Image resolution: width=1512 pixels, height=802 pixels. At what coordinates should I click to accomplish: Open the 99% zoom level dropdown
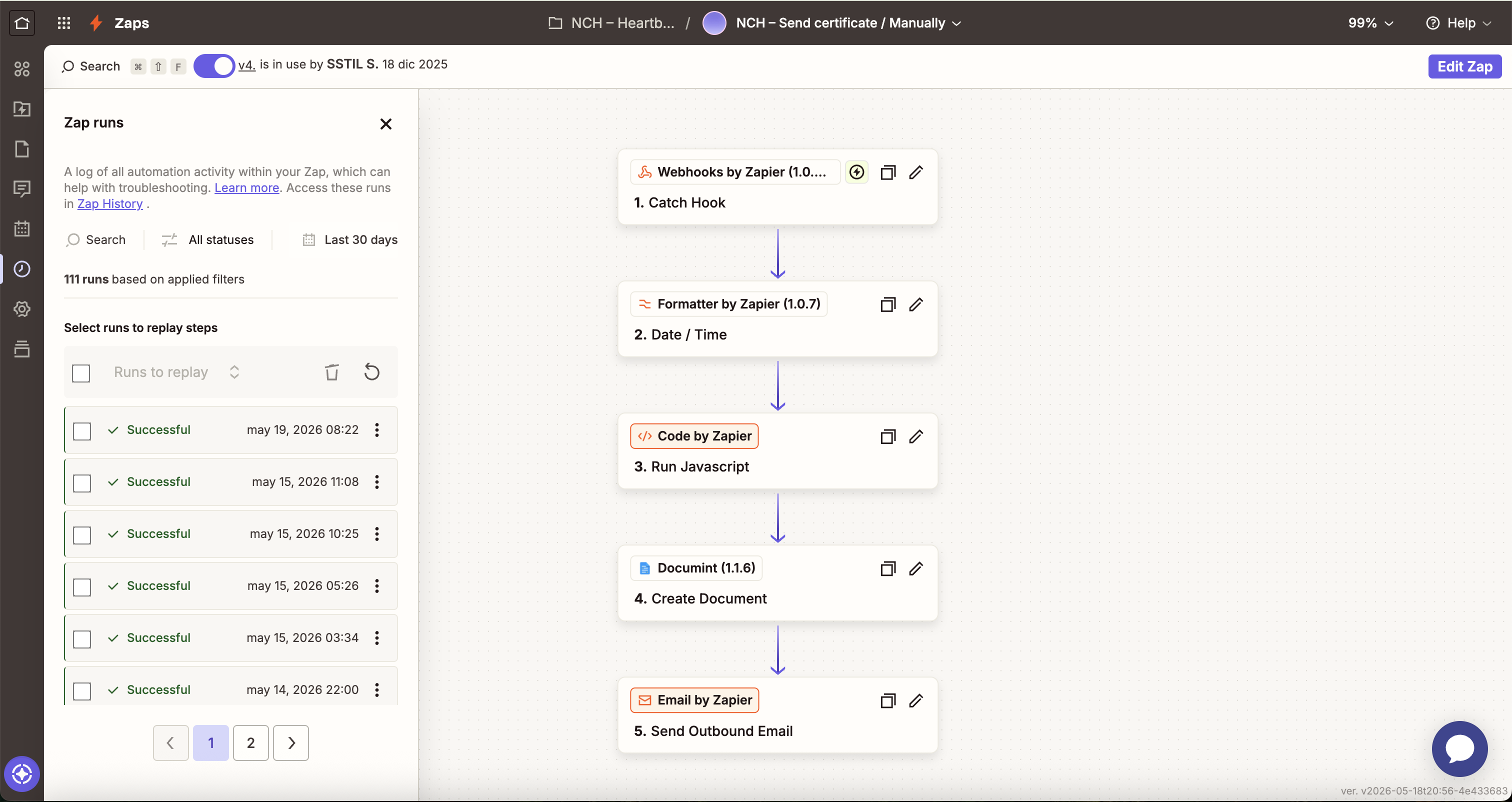(1370, 23)
